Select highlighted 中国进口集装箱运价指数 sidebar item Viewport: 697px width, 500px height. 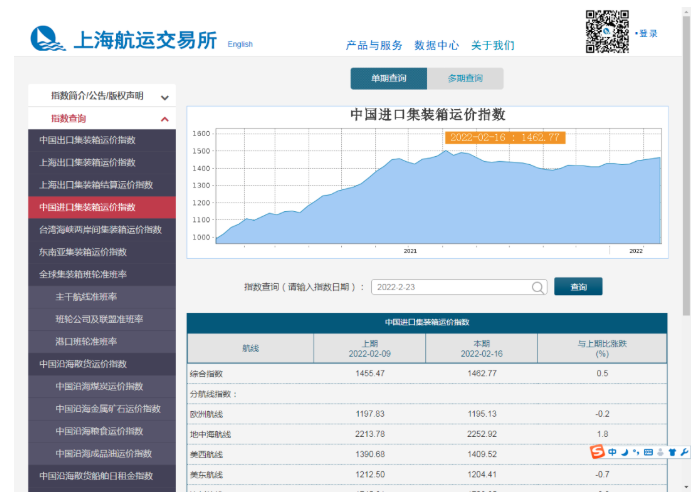click(x=102, y=208)
